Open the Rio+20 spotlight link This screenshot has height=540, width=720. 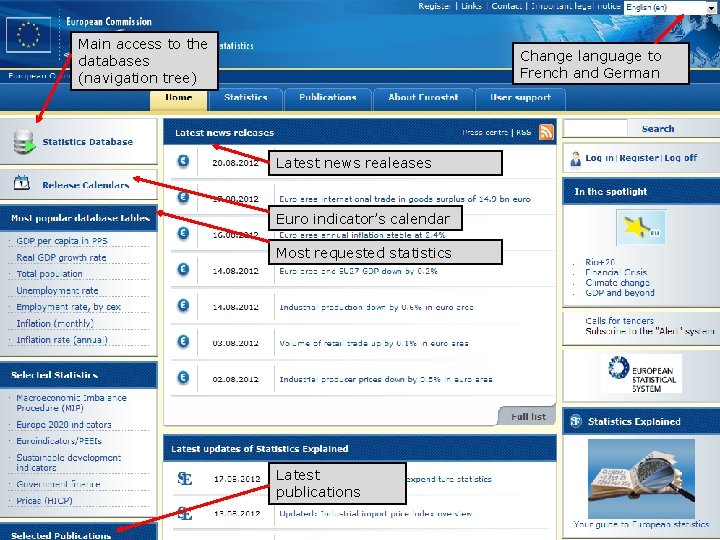600,262
